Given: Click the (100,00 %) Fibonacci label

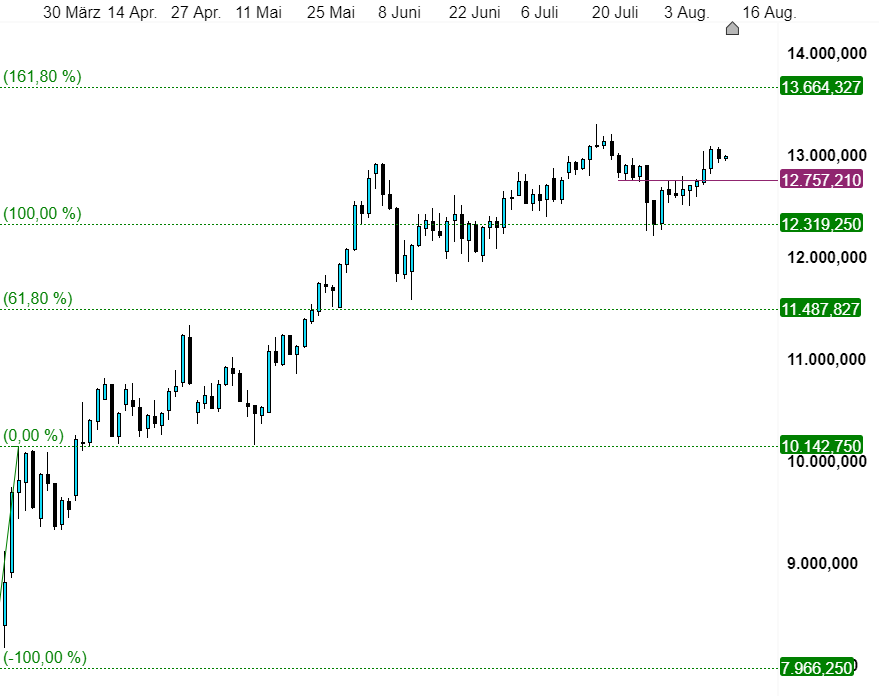Looking at the screenshot, I should pos(42,213).
